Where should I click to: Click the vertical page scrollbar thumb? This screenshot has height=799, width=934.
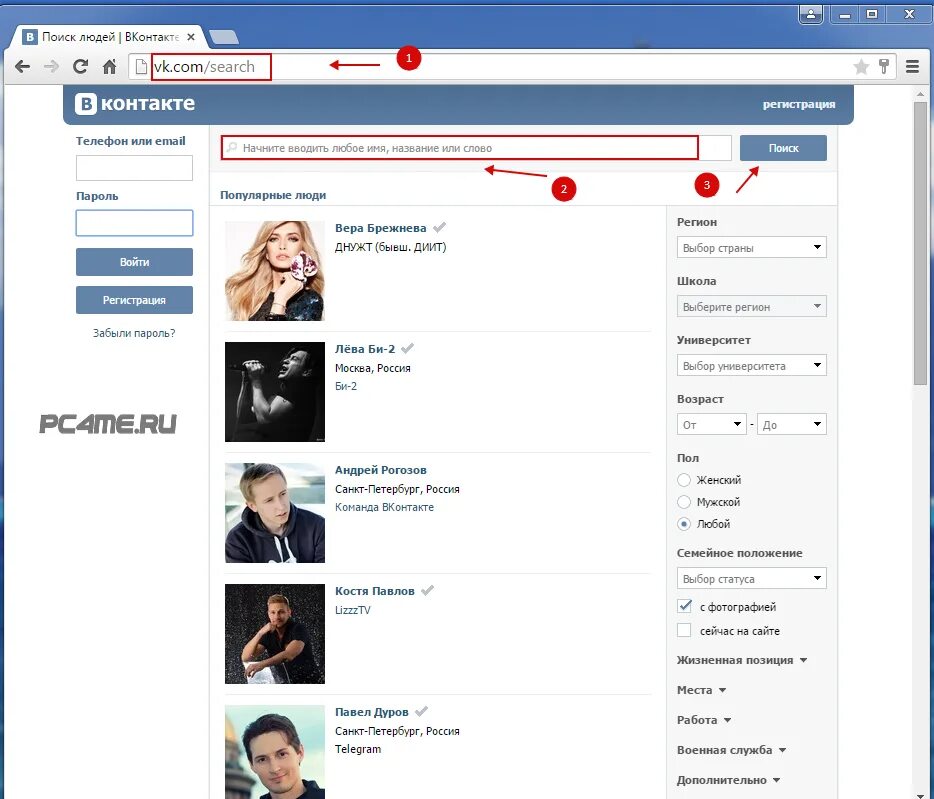pos(921,243)
